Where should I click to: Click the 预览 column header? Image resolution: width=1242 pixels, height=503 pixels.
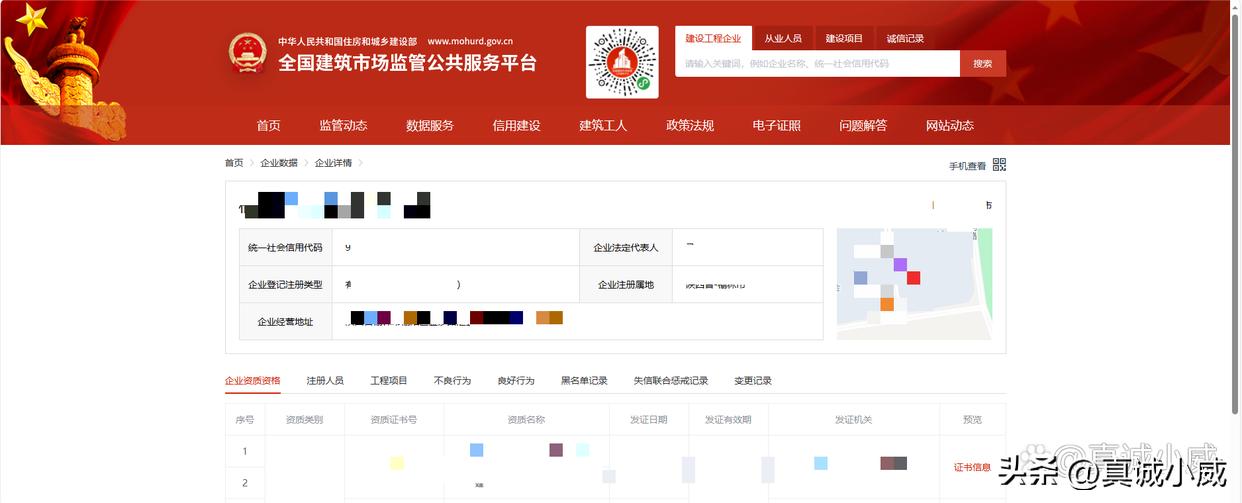point(972,420)
